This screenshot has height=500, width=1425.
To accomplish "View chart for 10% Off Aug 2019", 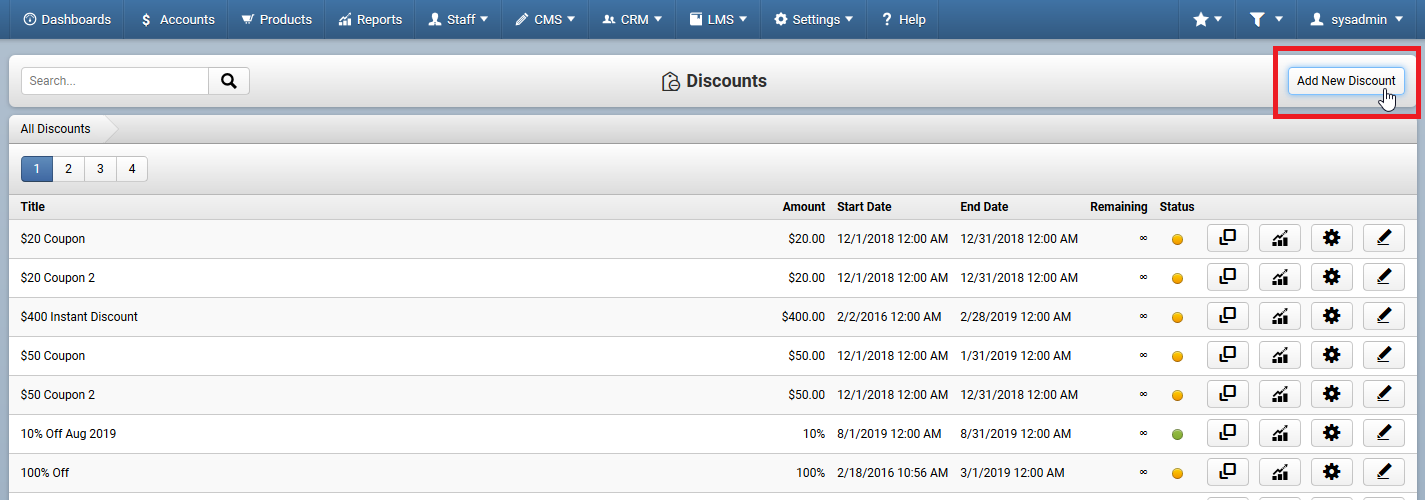I will click(1280, 433).
